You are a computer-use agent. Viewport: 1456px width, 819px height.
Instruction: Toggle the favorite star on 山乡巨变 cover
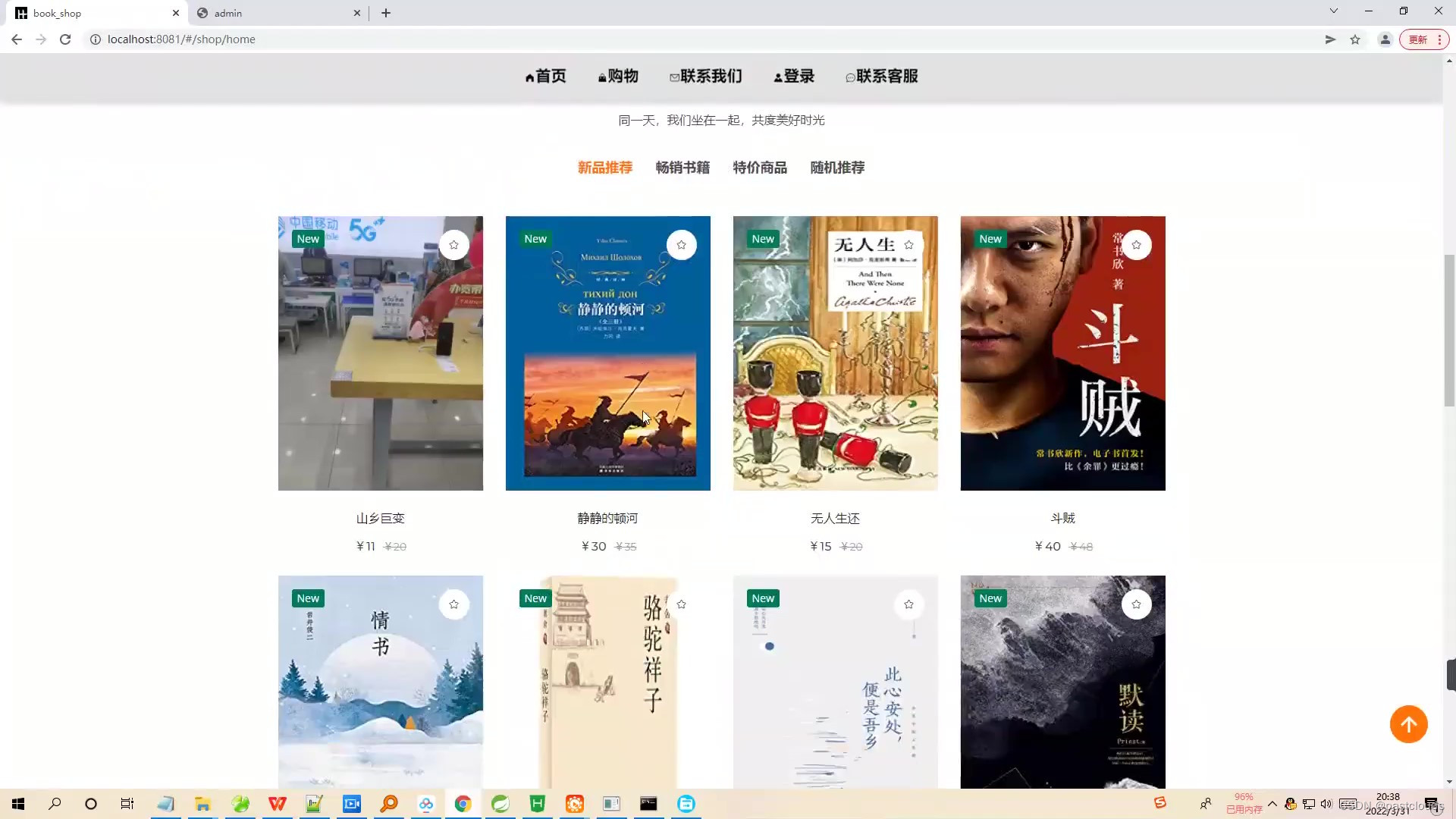click(x=453, y=244)
